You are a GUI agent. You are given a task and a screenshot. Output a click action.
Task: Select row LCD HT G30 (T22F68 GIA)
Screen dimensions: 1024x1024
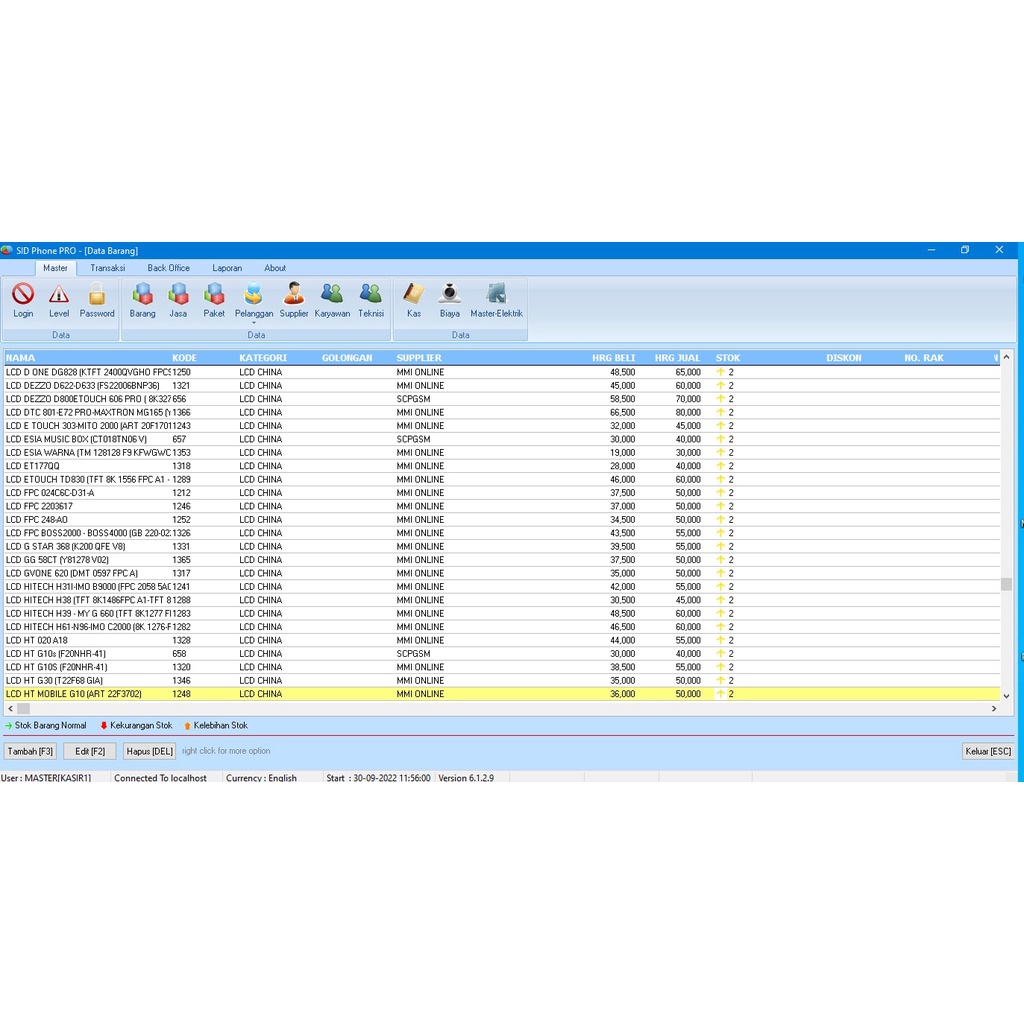click(502, 680)
